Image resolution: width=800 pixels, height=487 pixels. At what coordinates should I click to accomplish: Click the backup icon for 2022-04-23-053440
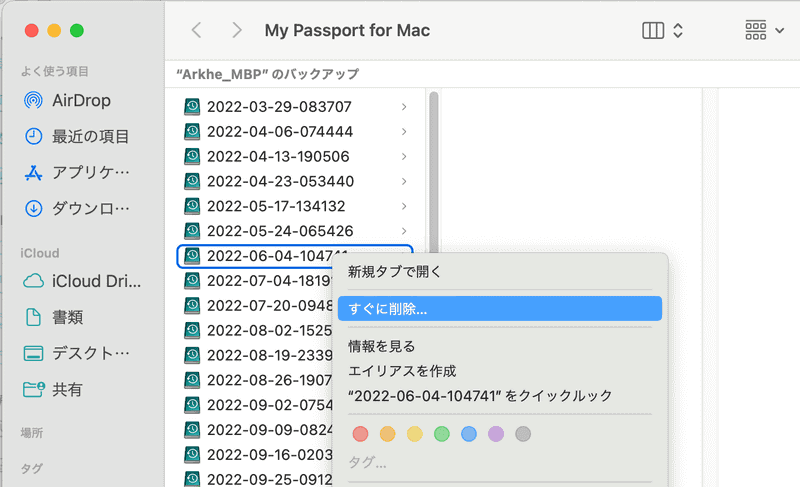click(192, 181)
